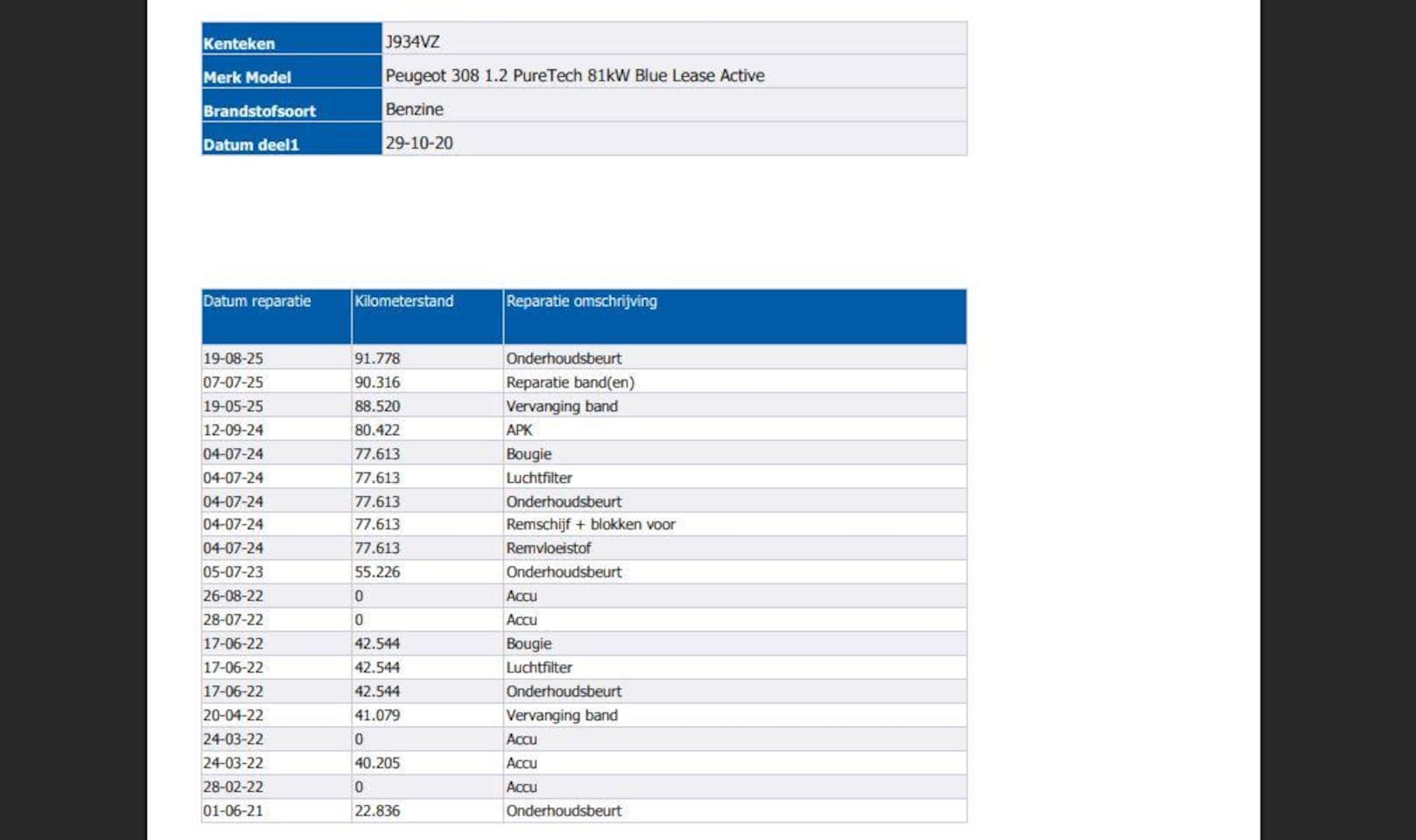Select the Remvloeistof repair entry

(x=548, y=549)
